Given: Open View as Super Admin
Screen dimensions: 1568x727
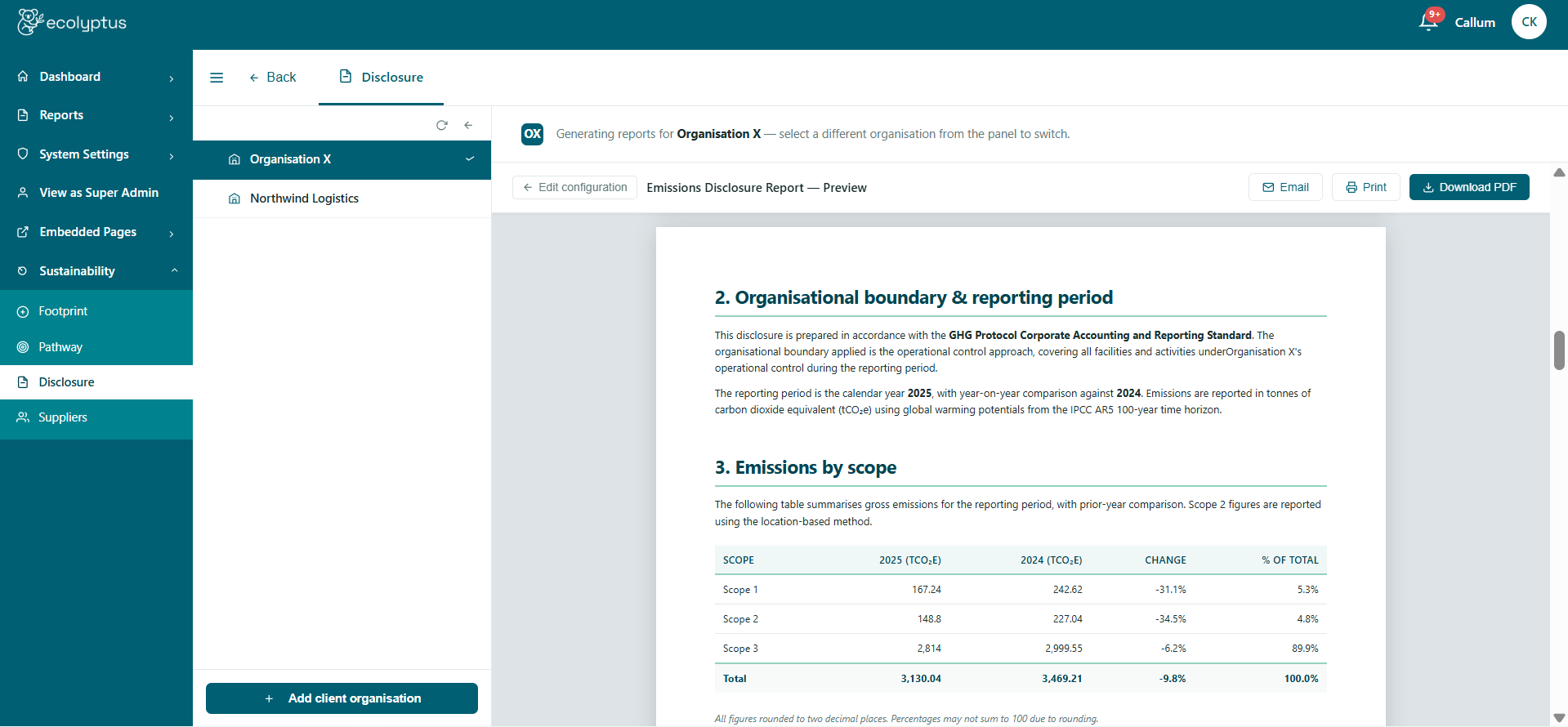Looking at the screenshot, I should (96, 193).
